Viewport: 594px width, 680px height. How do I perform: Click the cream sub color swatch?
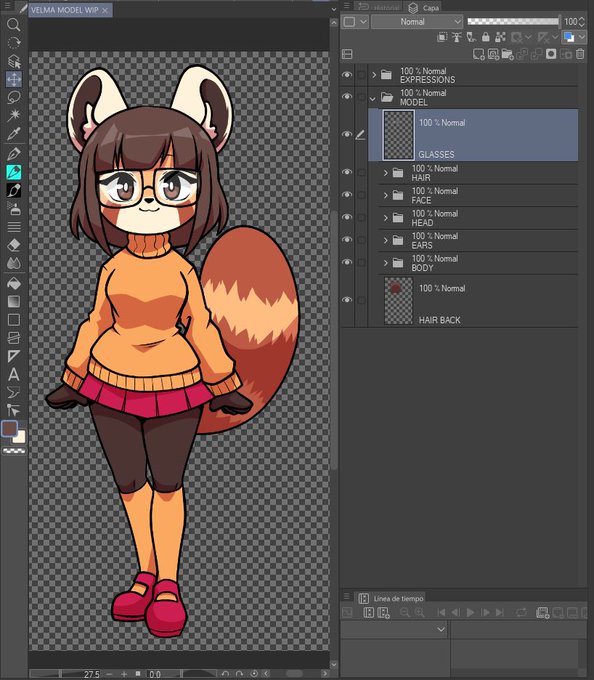pos(20,437)
